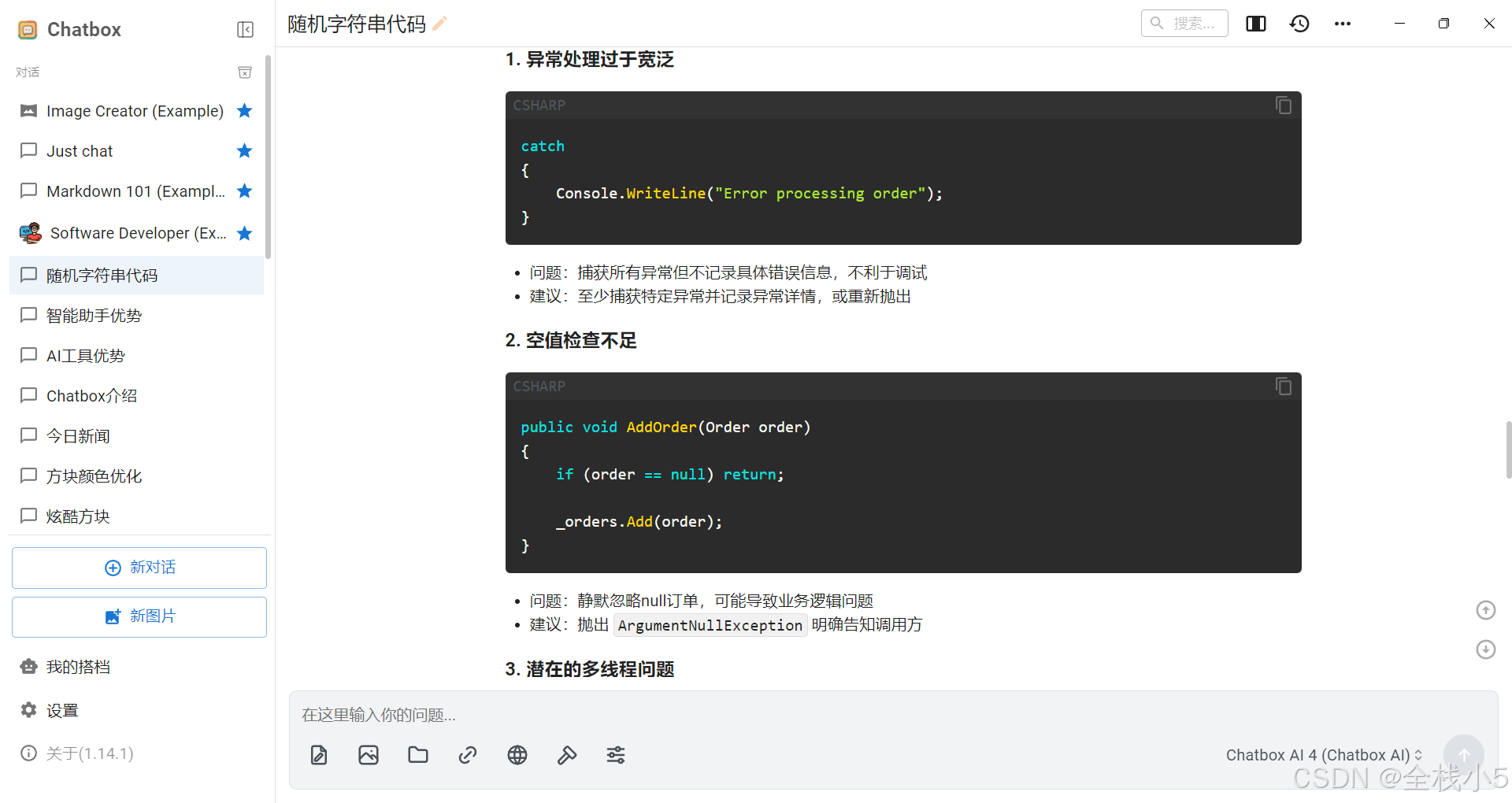Toggle web browsing globe icon
Image resolution: width=1512 pixels, height=803 pixels.
517,755
